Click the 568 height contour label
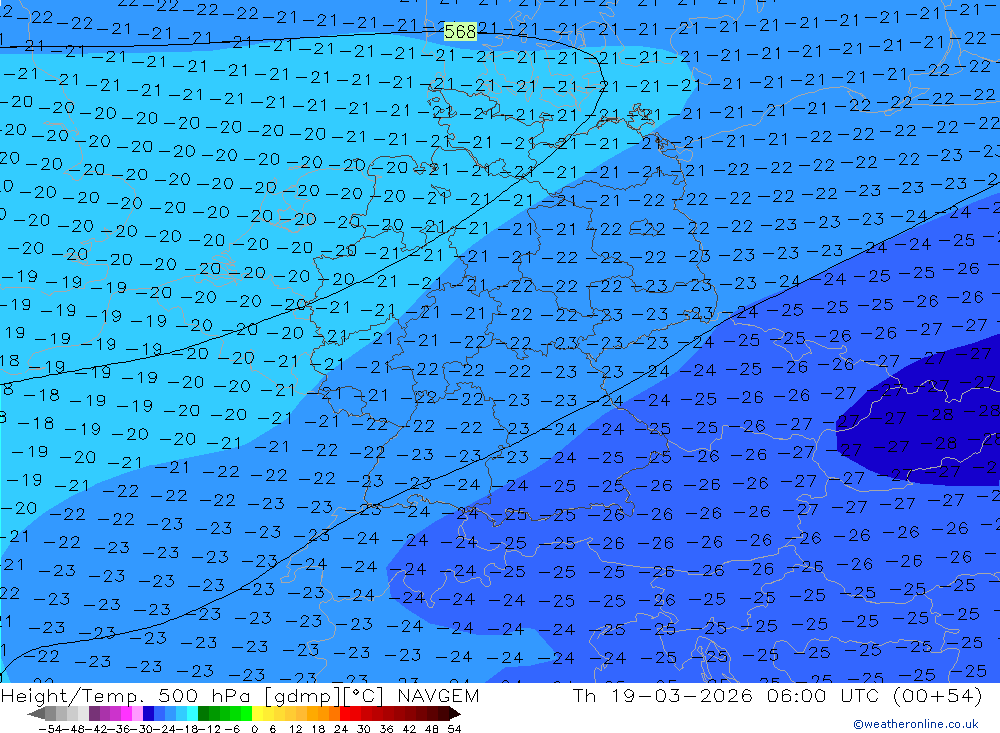Image resolution: width=1000 pixels, height=733 pixels. point(460,31)
